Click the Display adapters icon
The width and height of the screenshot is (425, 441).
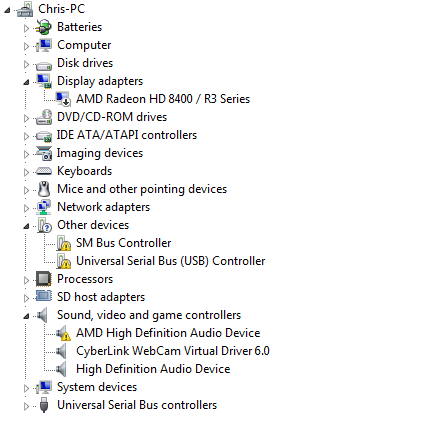point(44,81)
